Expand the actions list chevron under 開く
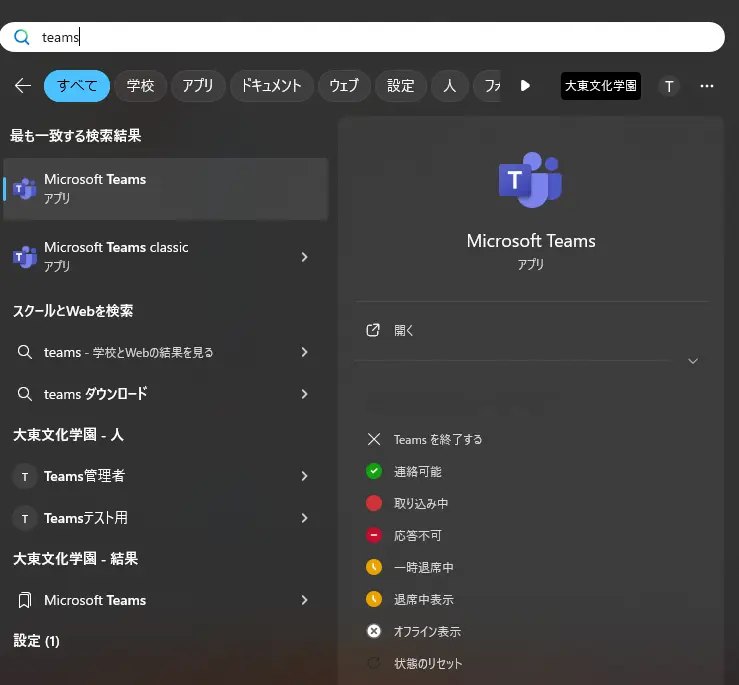 693,361
